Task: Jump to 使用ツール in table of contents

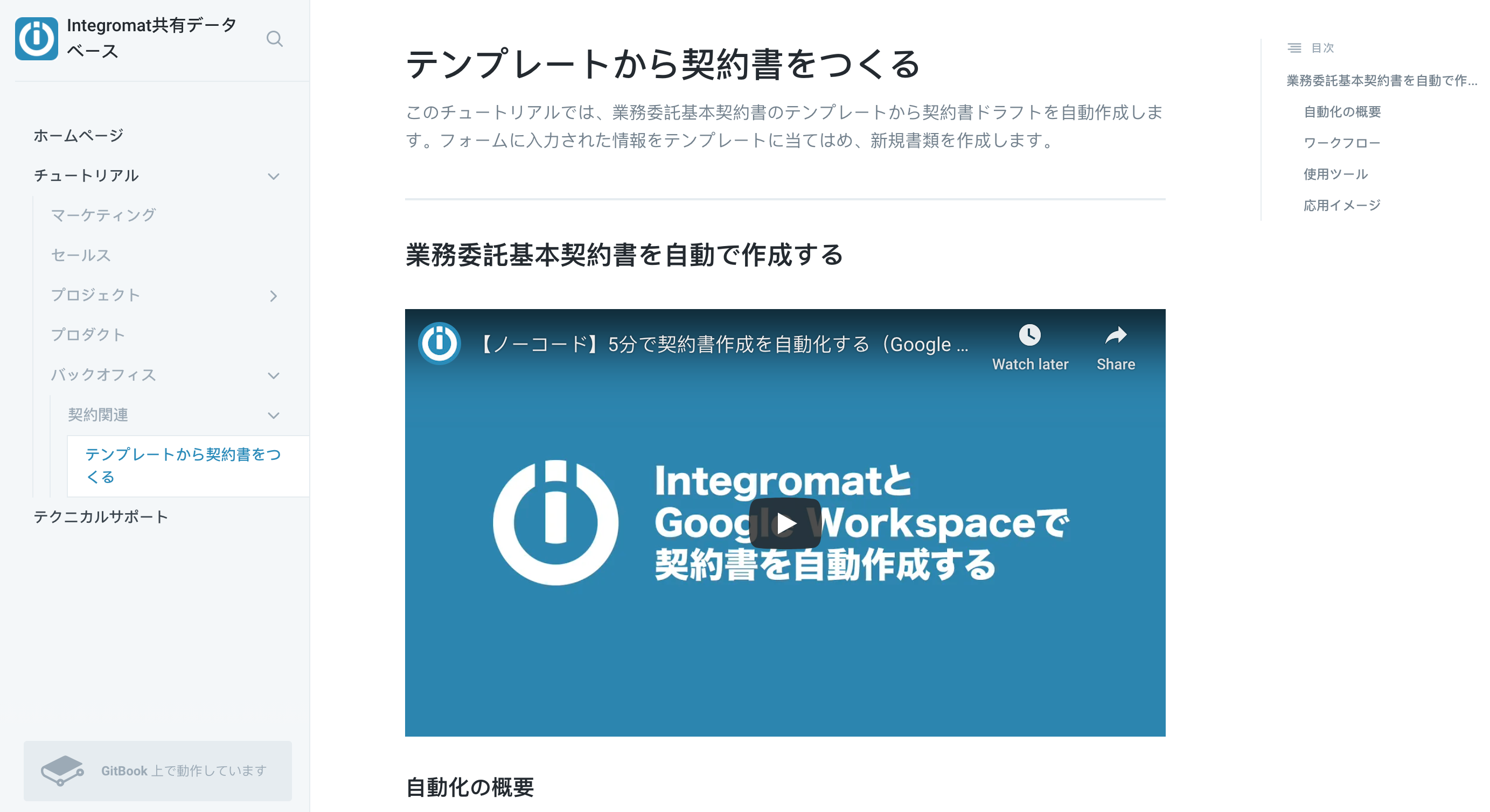Action: click(x=1335, y=174)
